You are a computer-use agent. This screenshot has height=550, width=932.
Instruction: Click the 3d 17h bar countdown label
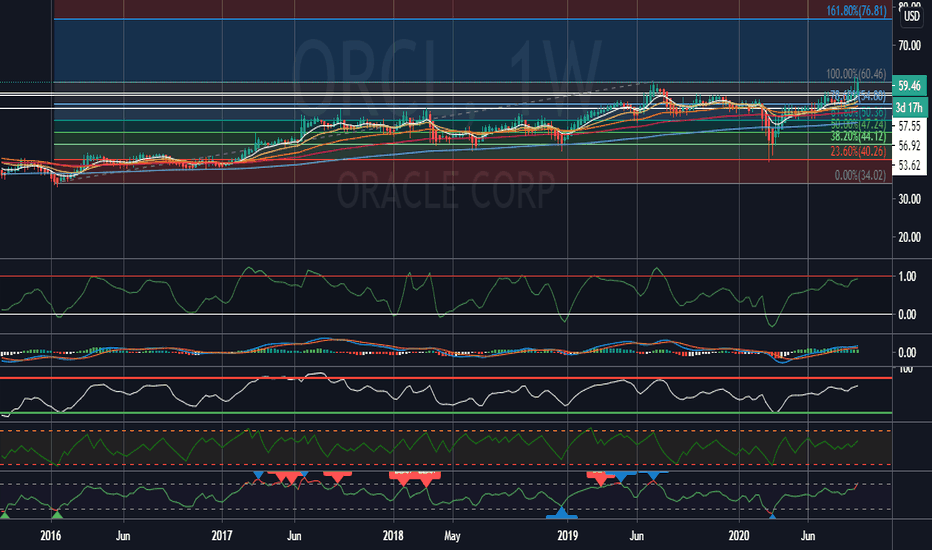pos(909,108)
